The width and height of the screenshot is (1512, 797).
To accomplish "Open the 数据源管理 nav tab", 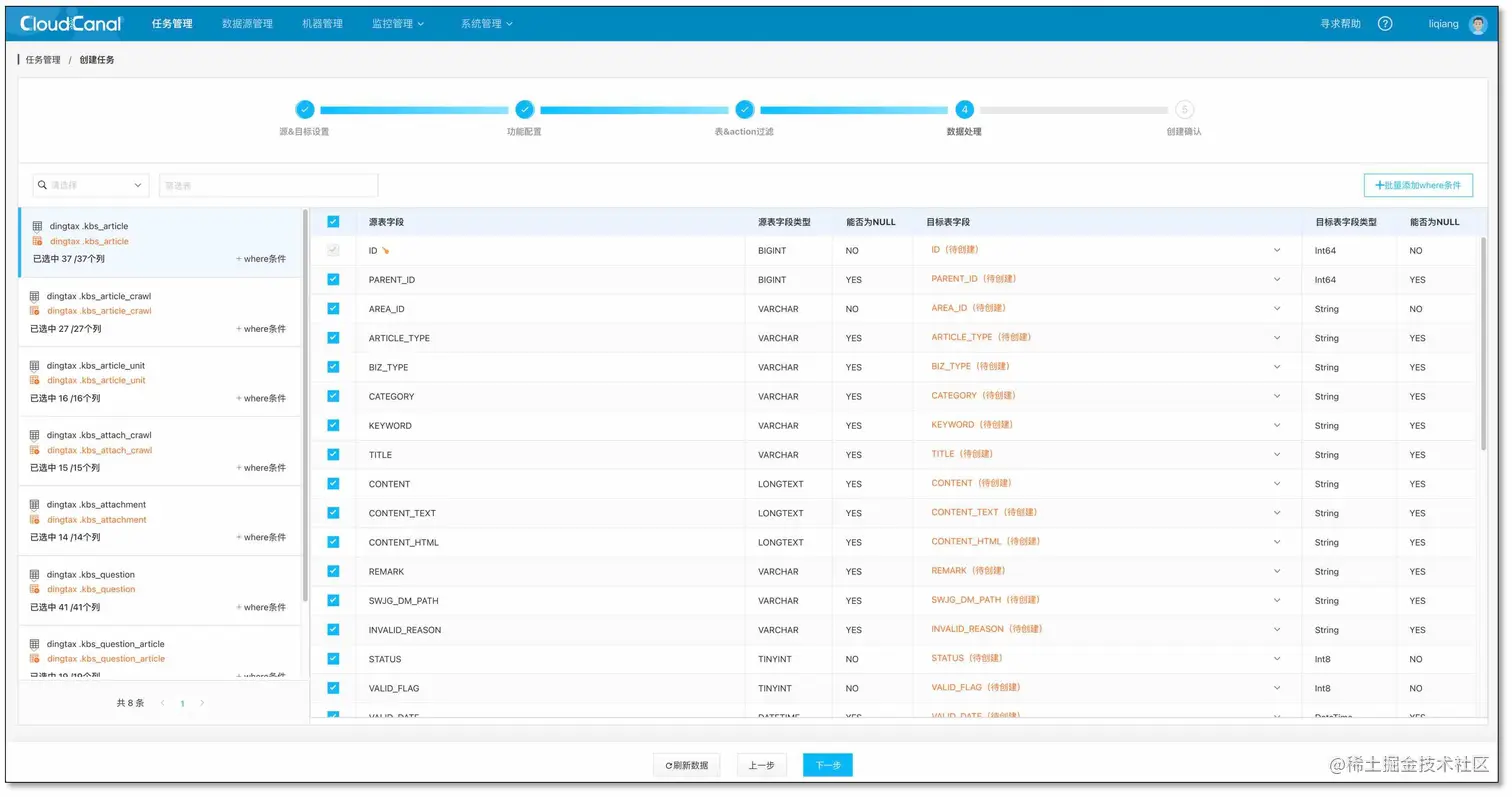I will click(x=247, y=23).
